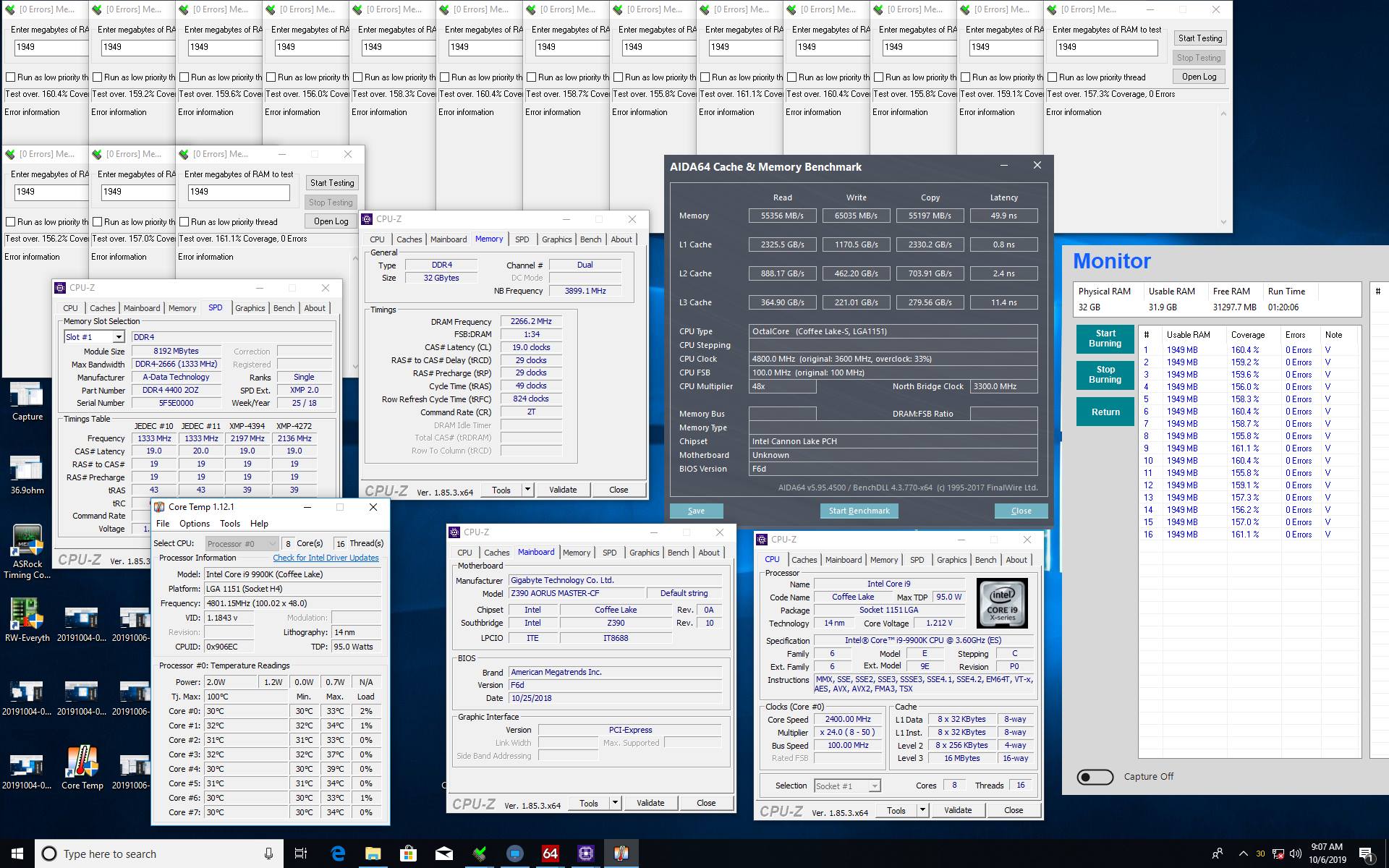This screenshot has width=1389, height=868.
Task: Click the Windows Start button
Action: pyautogui.click(x=17, y=854)
